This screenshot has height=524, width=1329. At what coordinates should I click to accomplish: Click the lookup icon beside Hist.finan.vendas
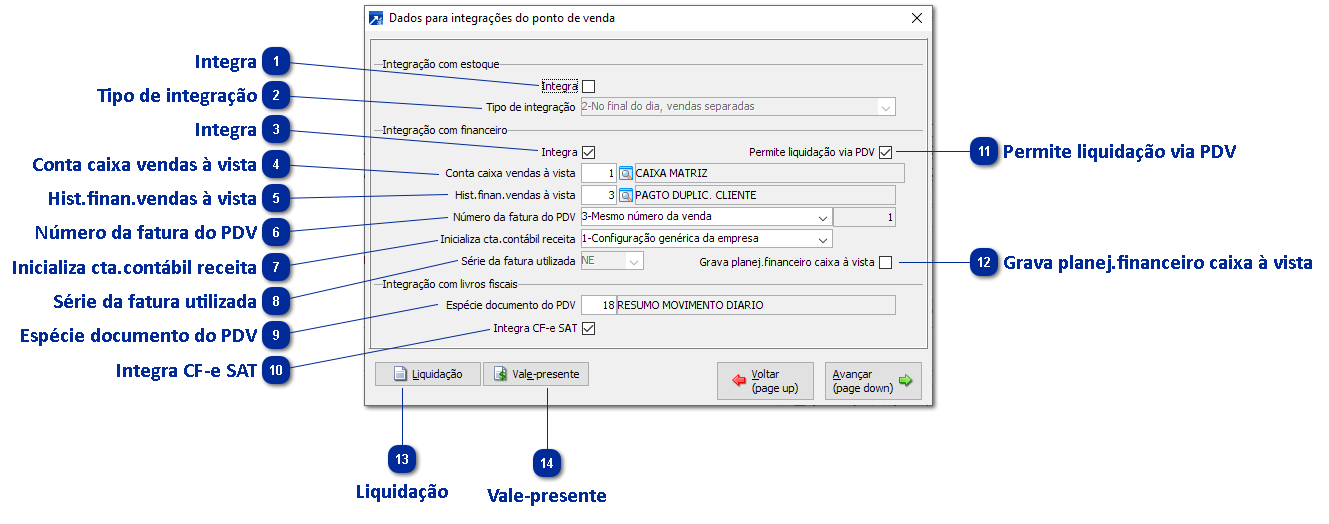click(626, 195)
